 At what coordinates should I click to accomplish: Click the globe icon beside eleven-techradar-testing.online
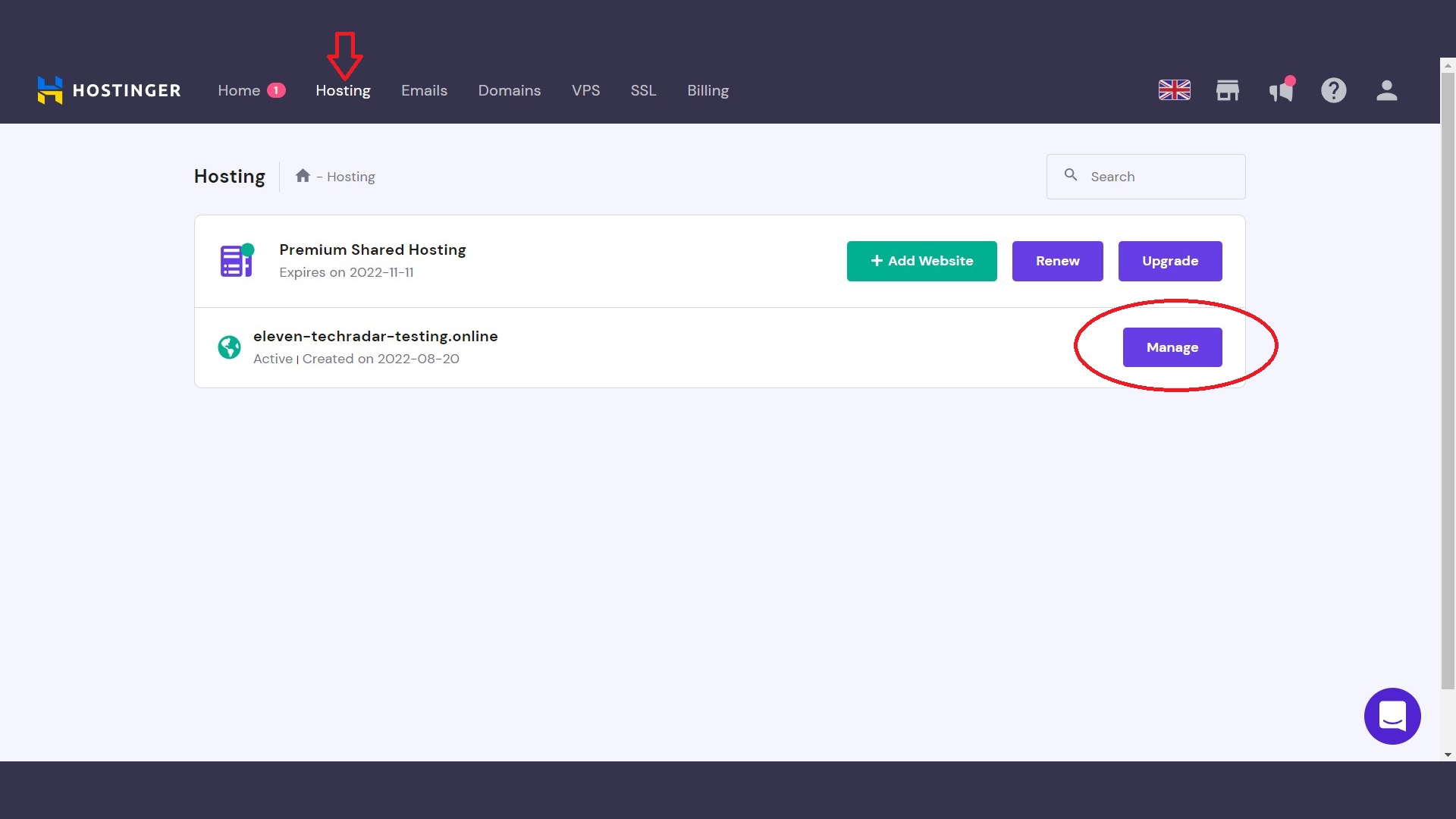(229, 347)
